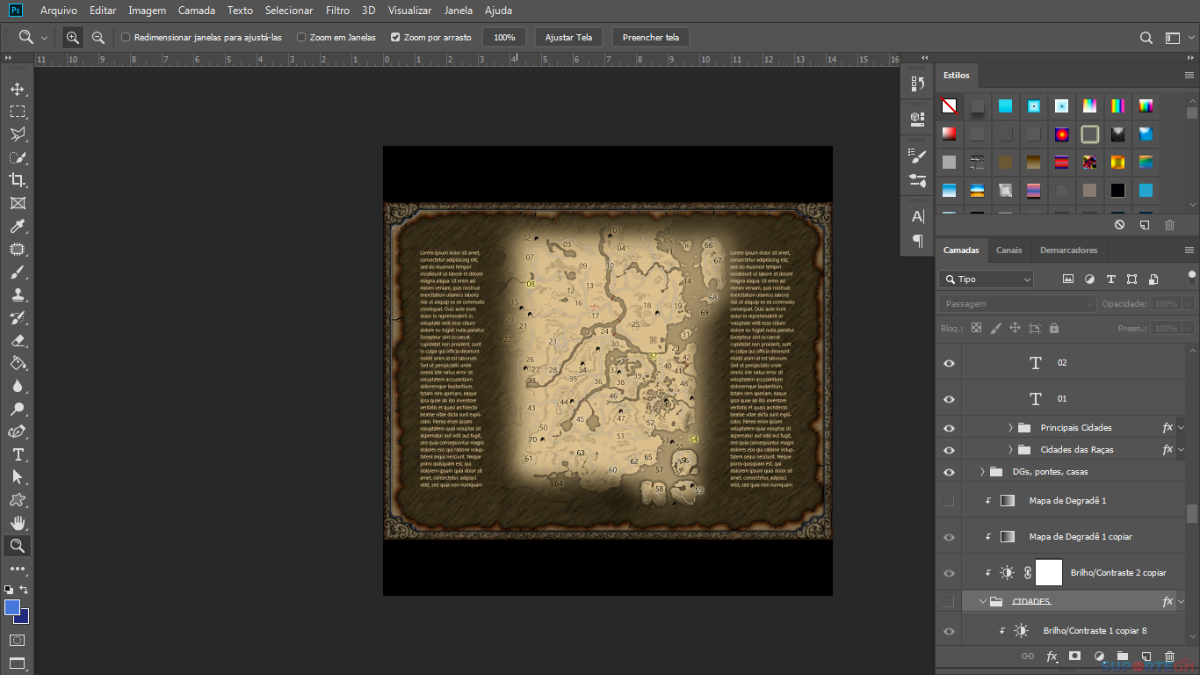The width and height of the screenshot is (1200, 675).
Task: Create a new group with folder icon
Action: click(x=1122, y=657)
